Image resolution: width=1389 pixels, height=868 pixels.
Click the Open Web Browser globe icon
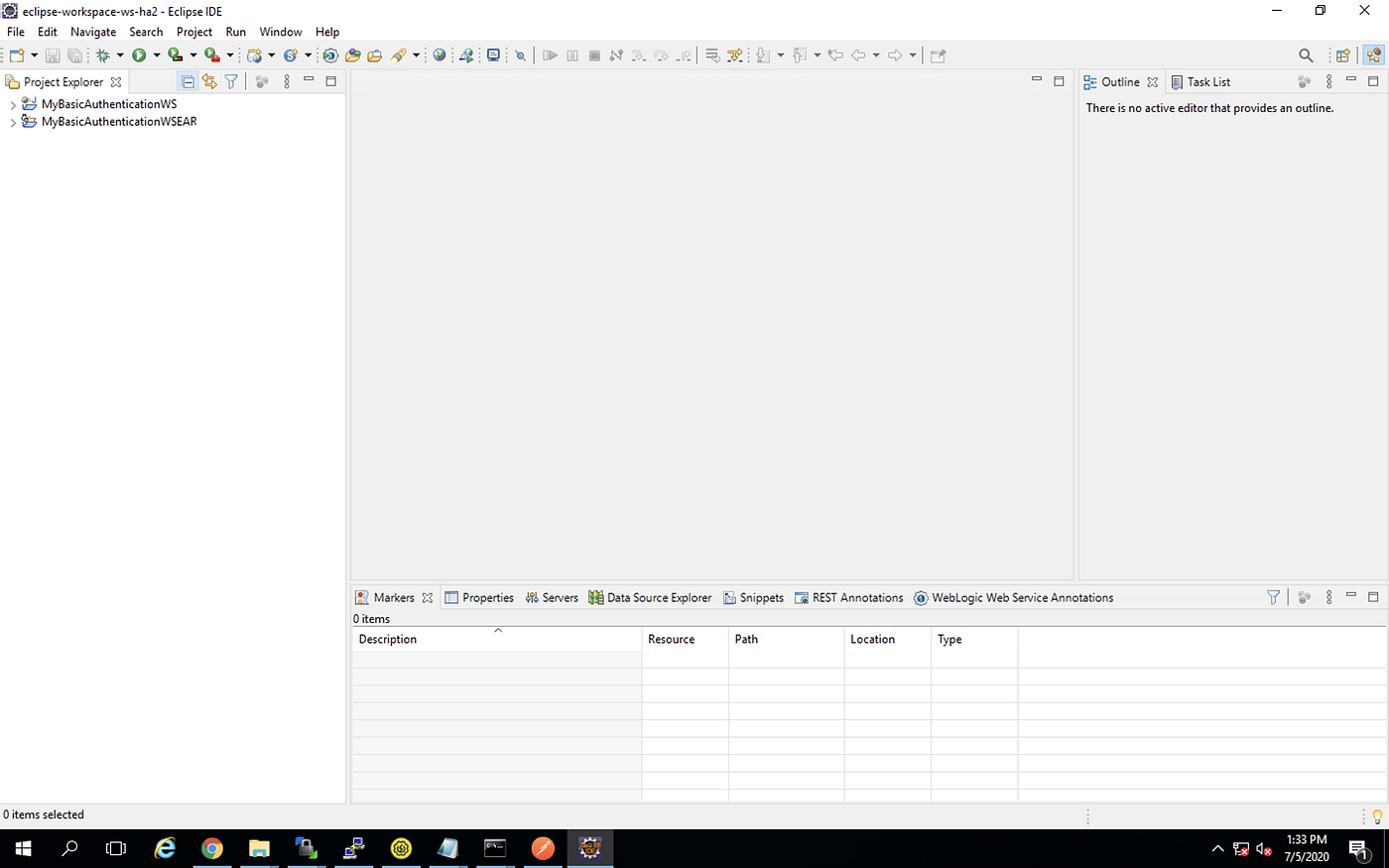click(440, 56)
